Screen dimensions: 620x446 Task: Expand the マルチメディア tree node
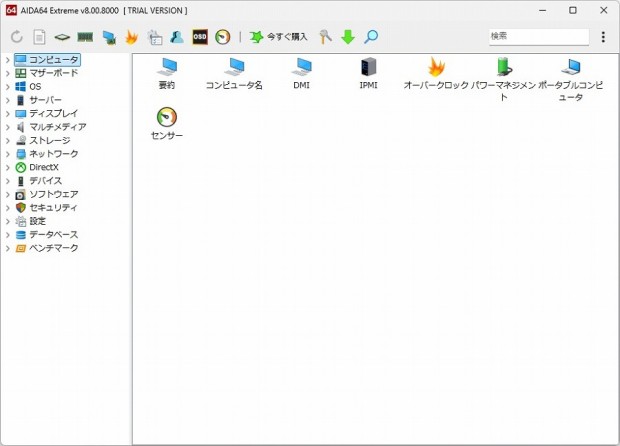click(8, 127)
